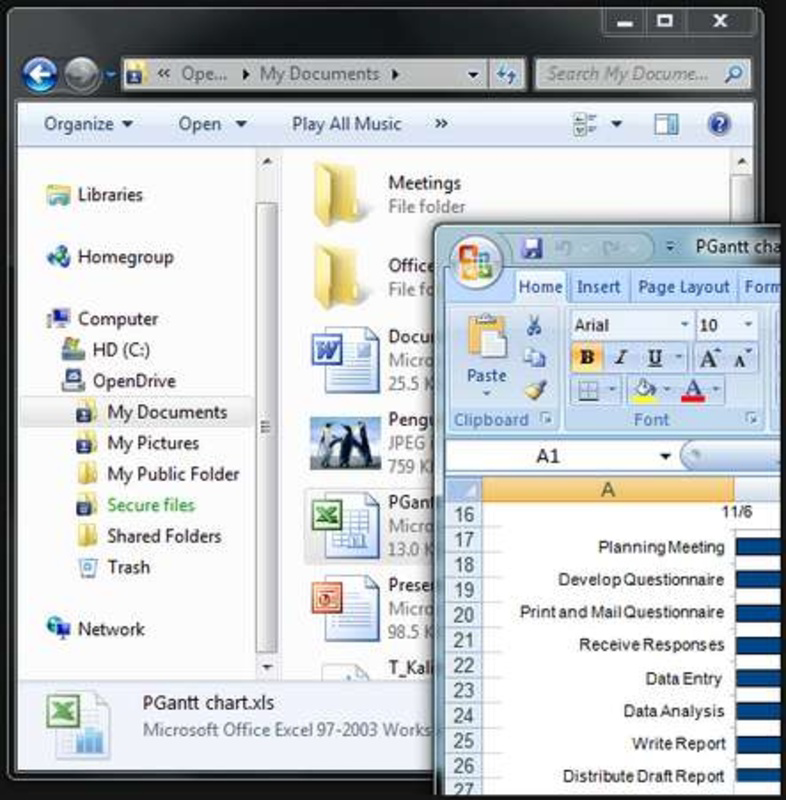Select Libraries in navigation pane
The height and width of the screenshot is (800, 786).
coord(95,195)
